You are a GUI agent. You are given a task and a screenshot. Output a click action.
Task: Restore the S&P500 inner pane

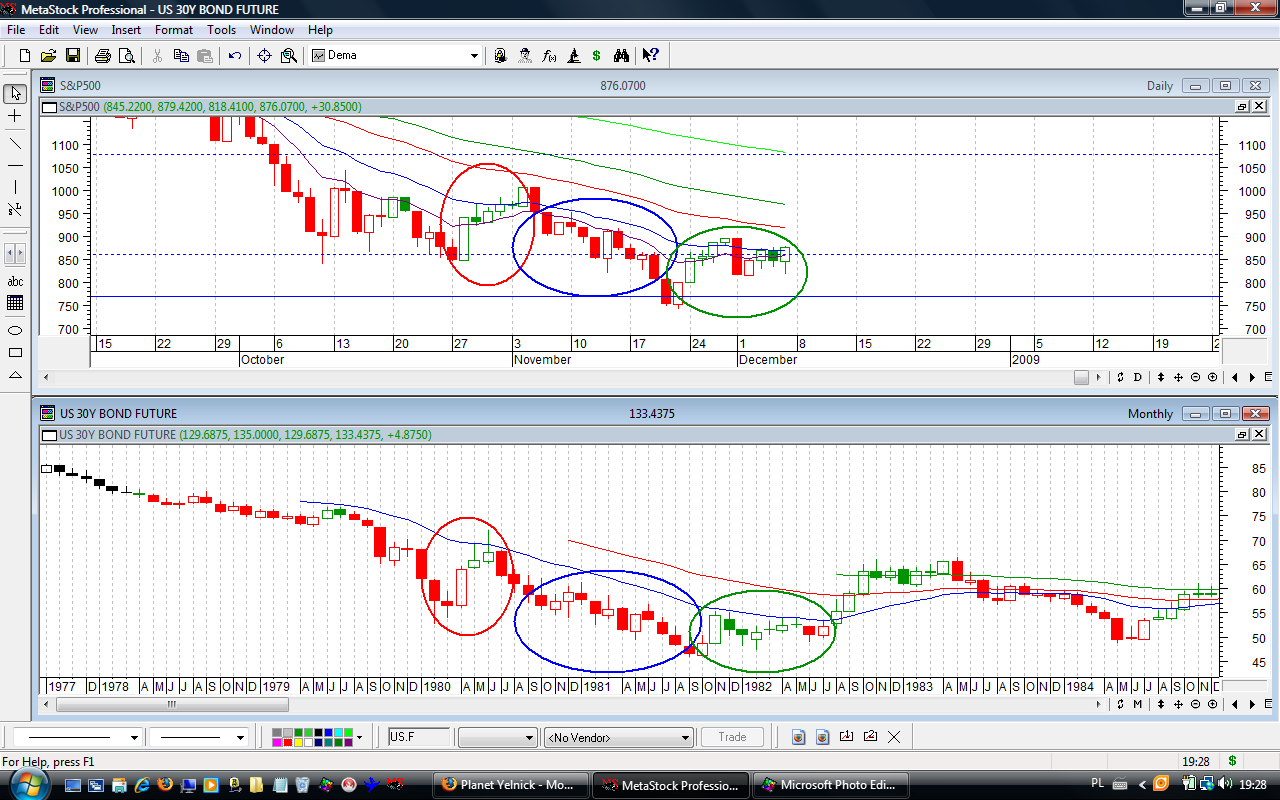point(1243,106)
